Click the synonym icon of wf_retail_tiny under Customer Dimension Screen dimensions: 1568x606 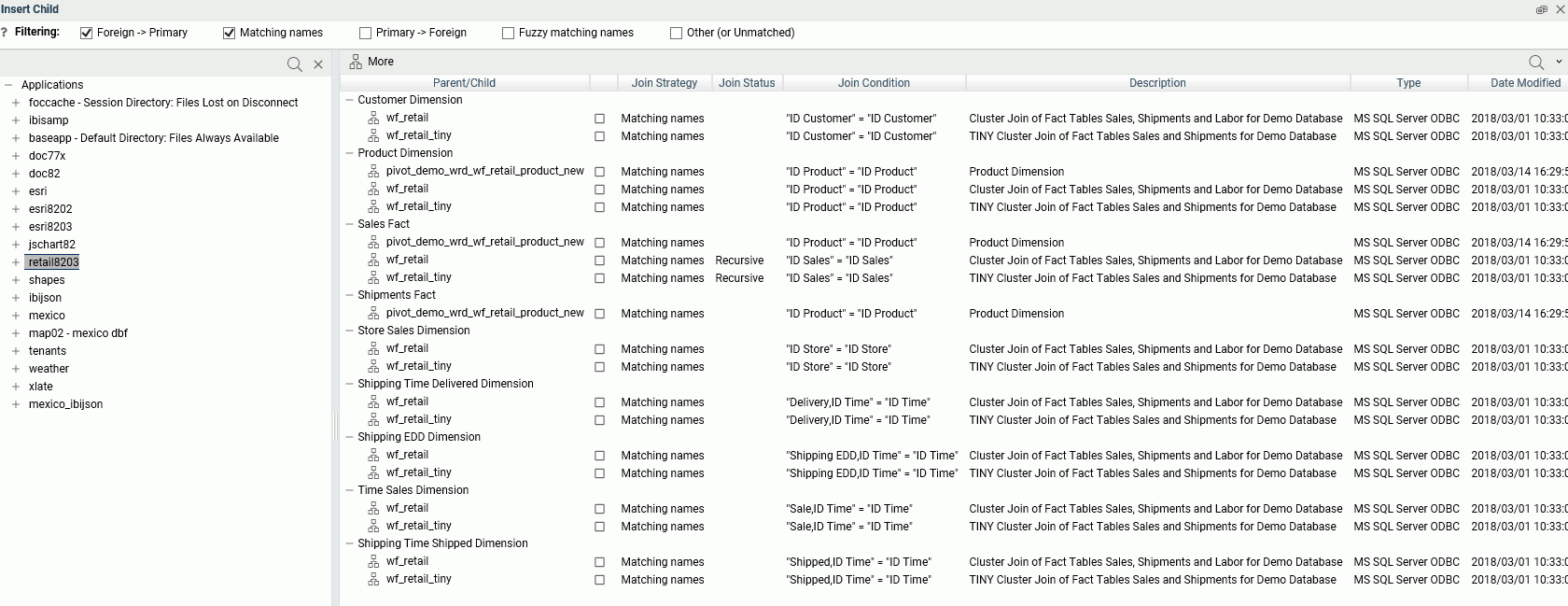click(x=373, y=135)
